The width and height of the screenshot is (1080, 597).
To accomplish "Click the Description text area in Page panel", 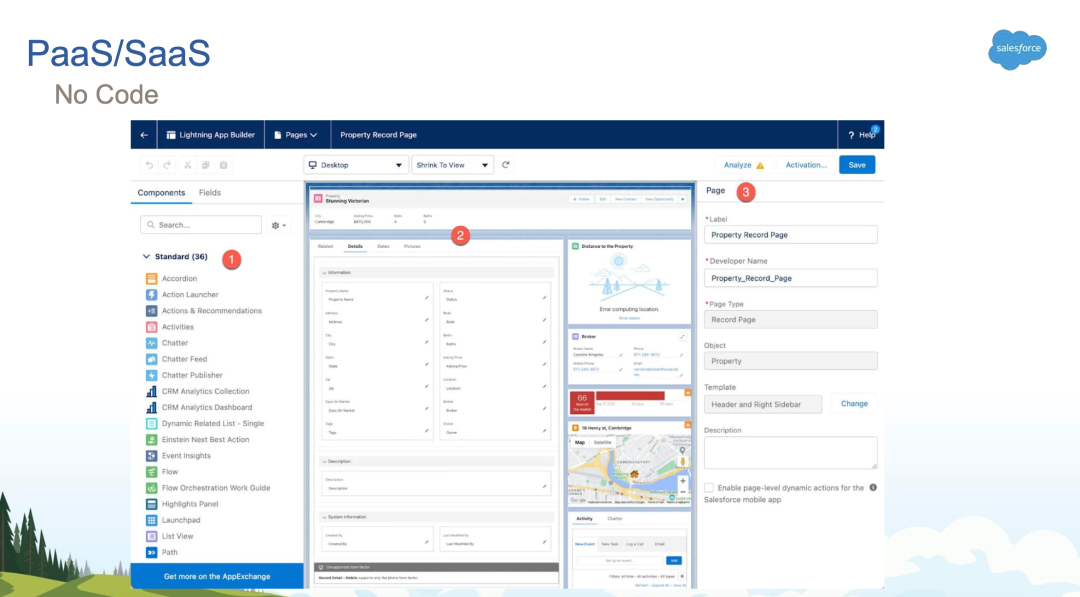I will (791, 453).
